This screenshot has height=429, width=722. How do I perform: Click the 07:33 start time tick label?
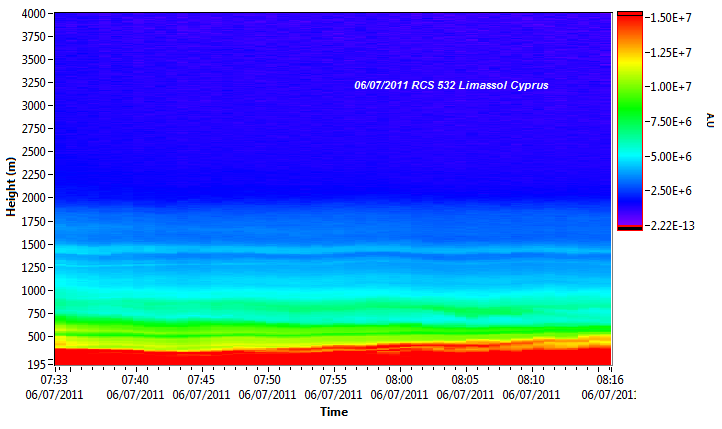tap(53, 381)
